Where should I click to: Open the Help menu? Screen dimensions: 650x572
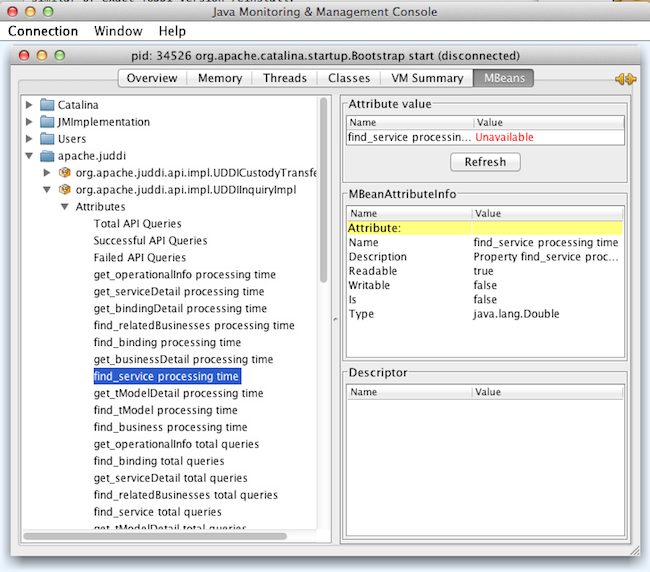(172, 31)
